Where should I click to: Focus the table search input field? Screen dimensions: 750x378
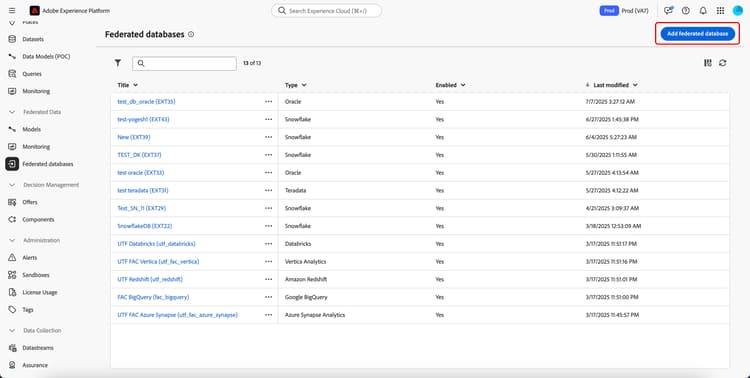click(184, 63)
